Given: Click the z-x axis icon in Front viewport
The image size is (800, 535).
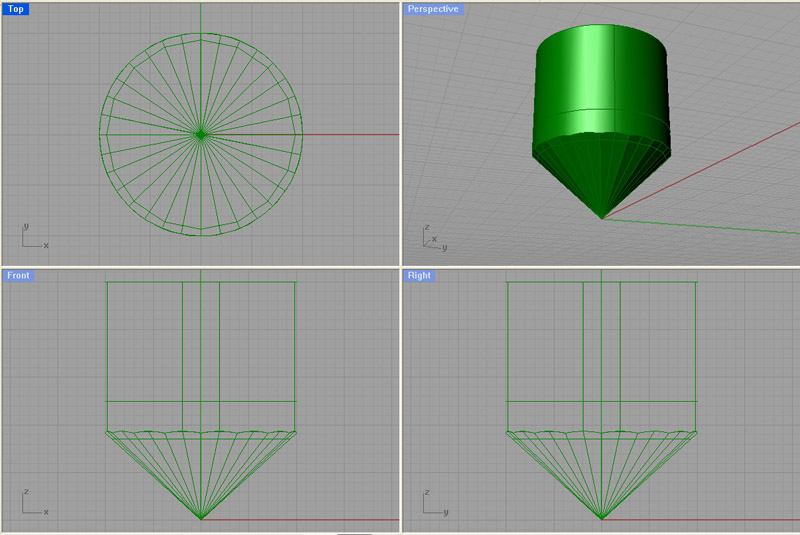Looking at the screenshot, I should click(35, 502).
